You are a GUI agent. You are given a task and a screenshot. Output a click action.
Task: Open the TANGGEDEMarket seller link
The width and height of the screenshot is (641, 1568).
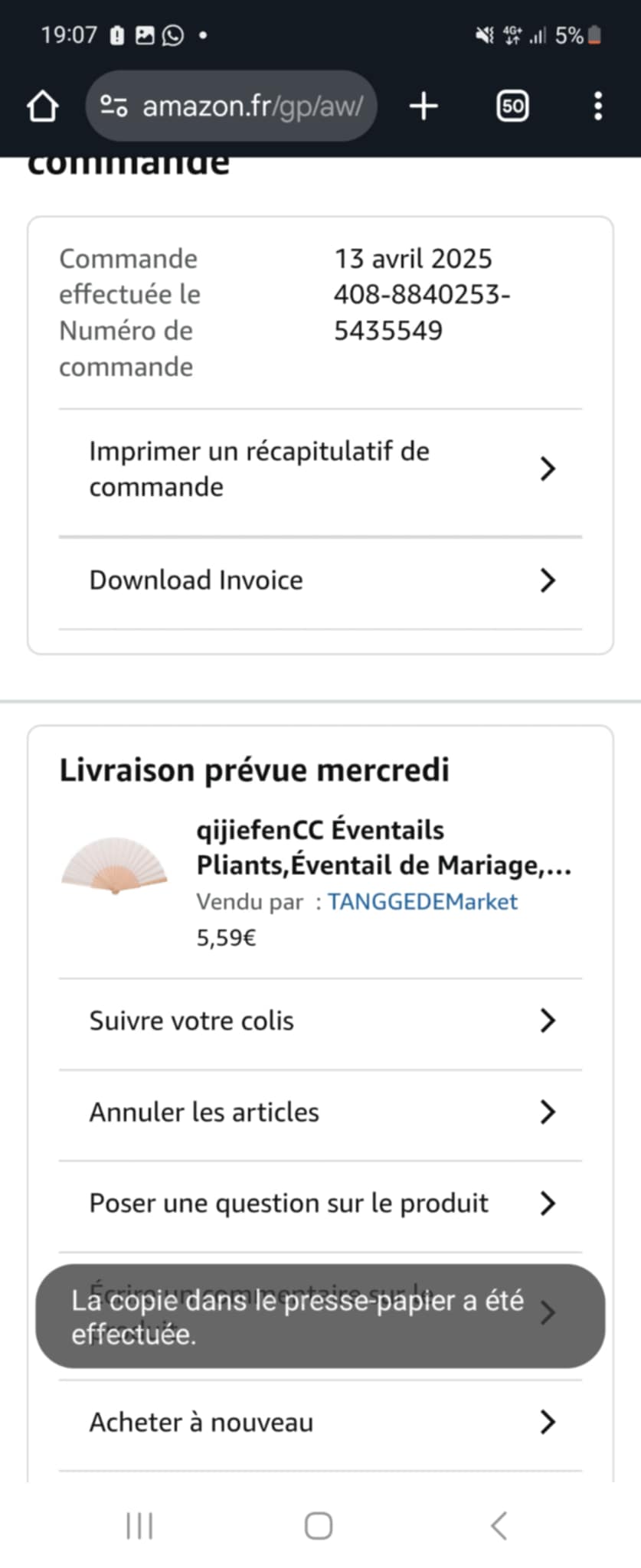(x=423, y=902)
